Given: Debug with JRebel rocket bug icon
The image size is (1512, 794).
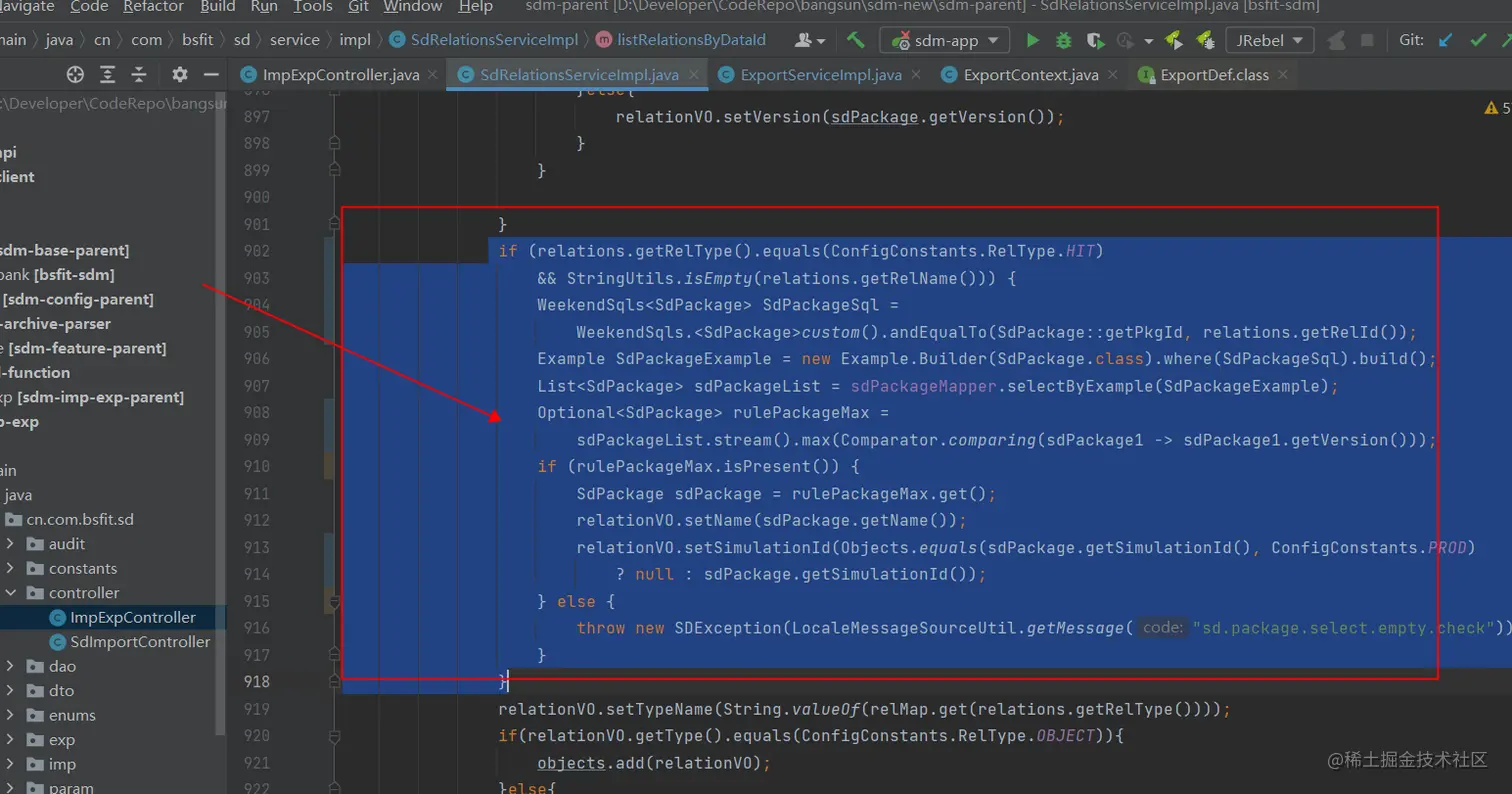Looking at the screenshot, I should click(1206, 40).
